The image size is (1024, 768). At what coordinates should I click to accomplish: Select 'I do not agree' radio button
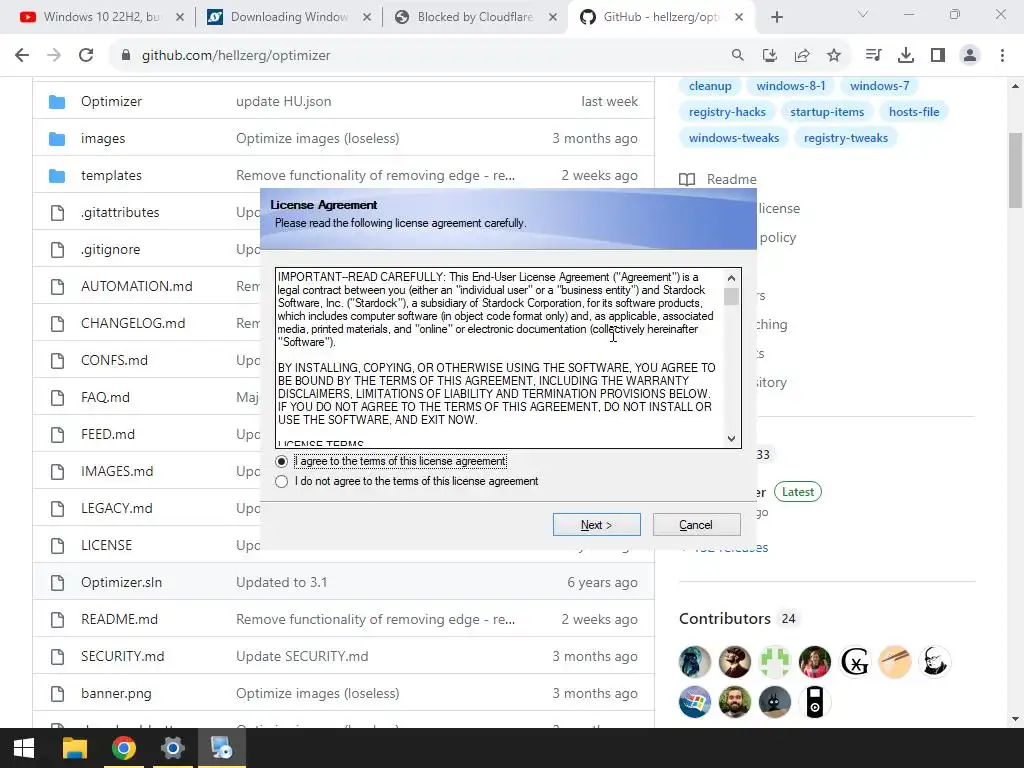point(281,481)
